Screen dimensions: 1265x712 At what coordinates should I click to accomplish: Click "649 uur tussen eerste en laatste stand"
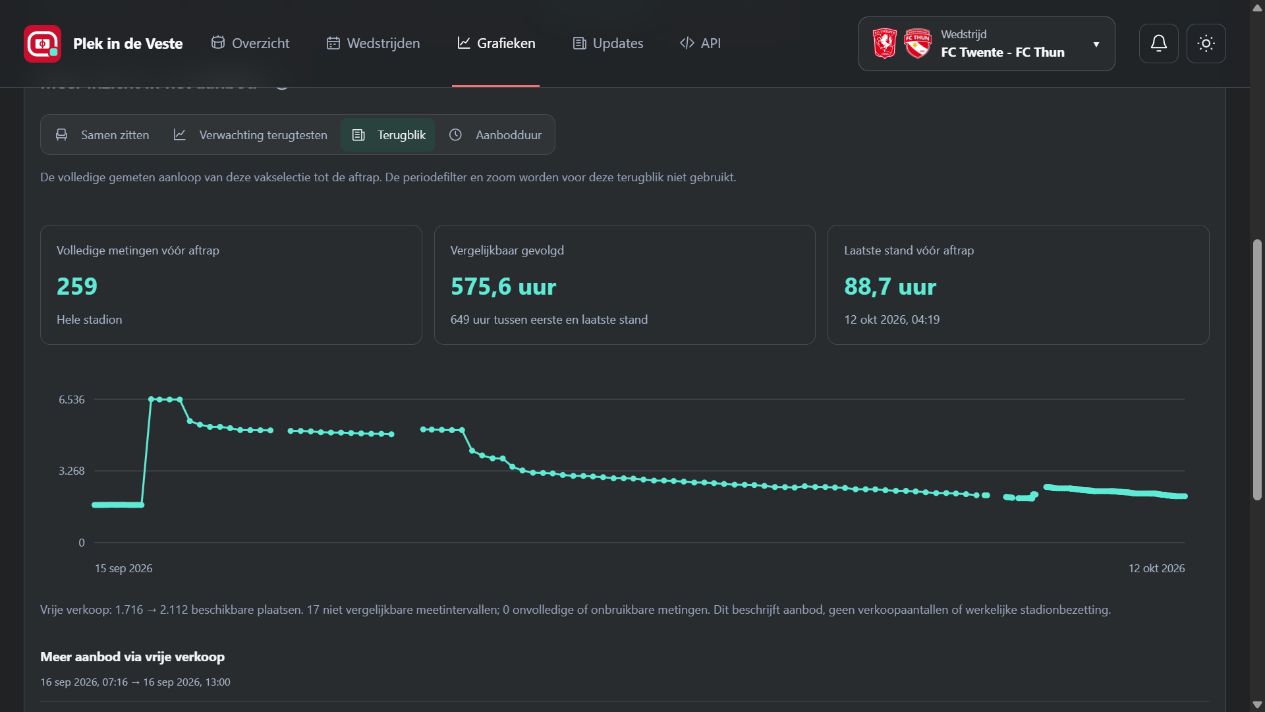[549, 320]
